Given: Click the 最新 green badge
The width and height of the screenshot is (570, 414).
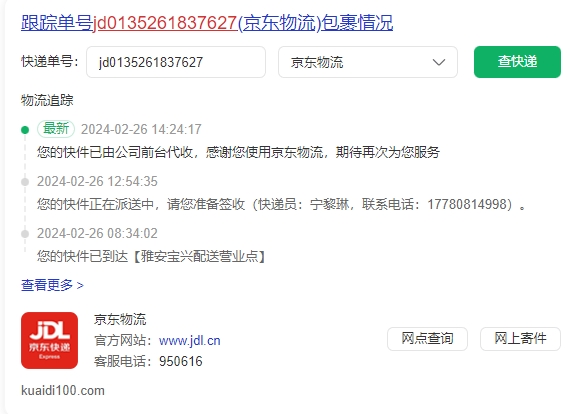Looking at the screenshot, I should [x=56, y=129].
